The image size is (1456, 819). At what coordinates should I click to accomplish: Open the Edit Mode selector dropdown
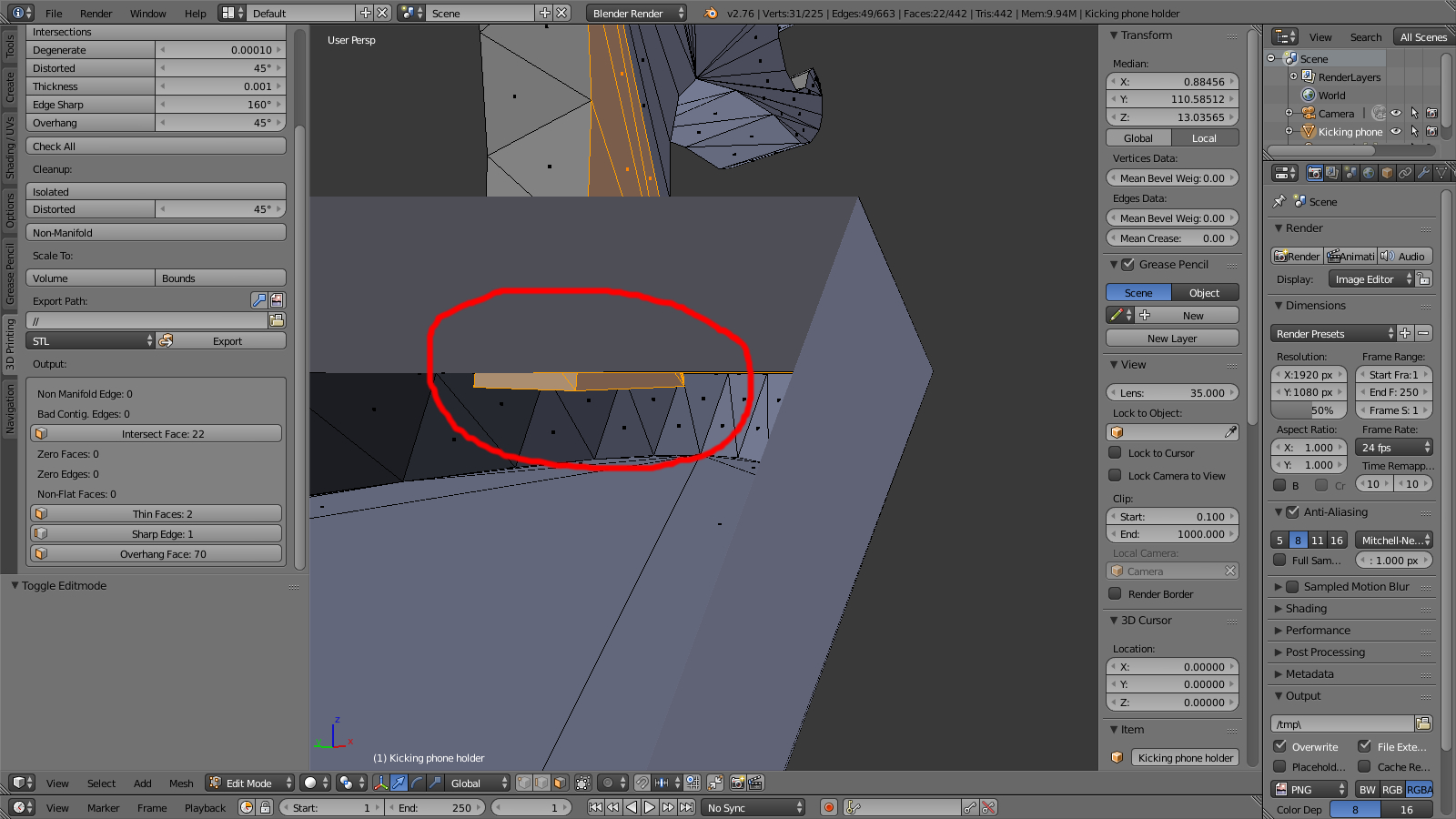click(x=250, y=783)
